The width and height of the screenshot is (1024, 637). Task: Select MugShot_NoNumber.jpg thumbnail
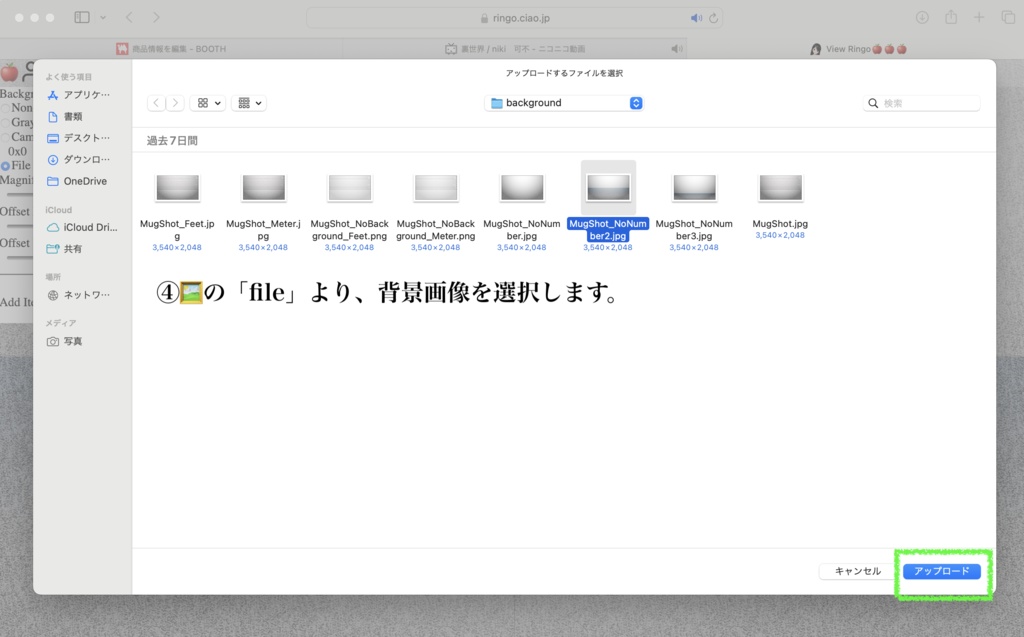pyautogui.click(x=522, y=188)
